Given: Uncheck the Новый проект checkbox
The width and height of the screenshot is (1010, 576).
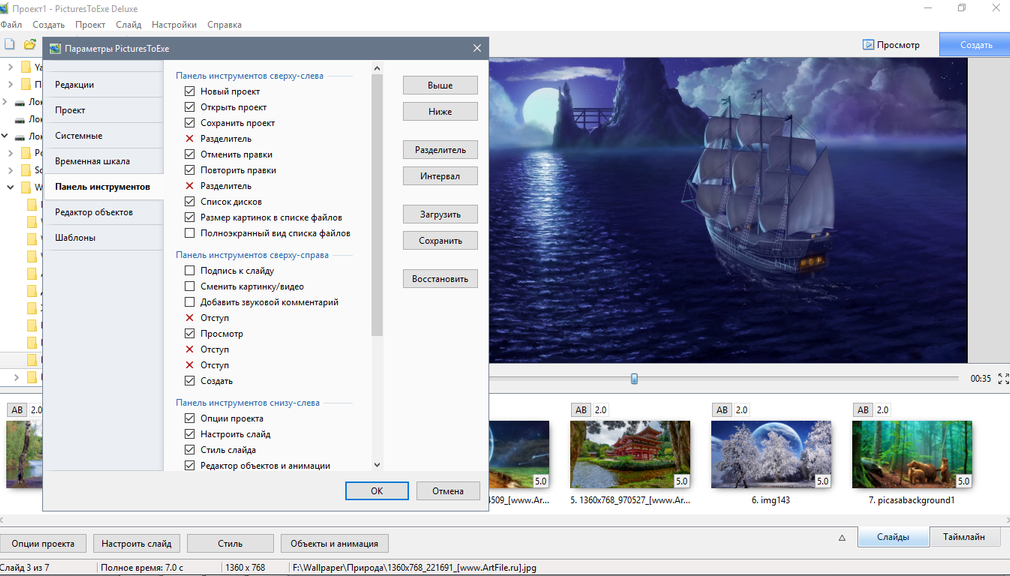Looking at the screenshot, I should [x=189, y=91].
